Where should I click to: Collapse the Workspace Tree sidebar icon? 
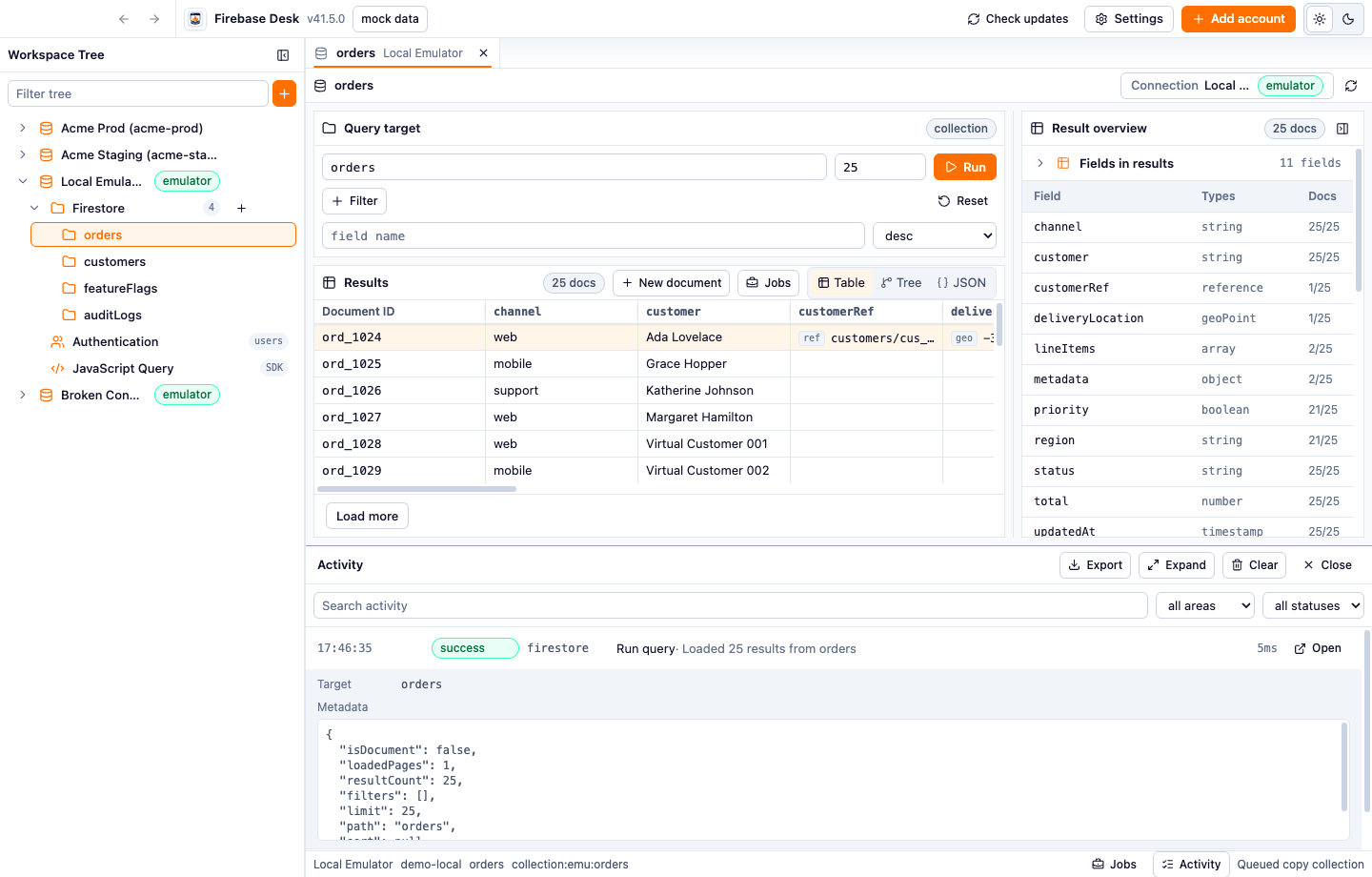pos(283,55)
